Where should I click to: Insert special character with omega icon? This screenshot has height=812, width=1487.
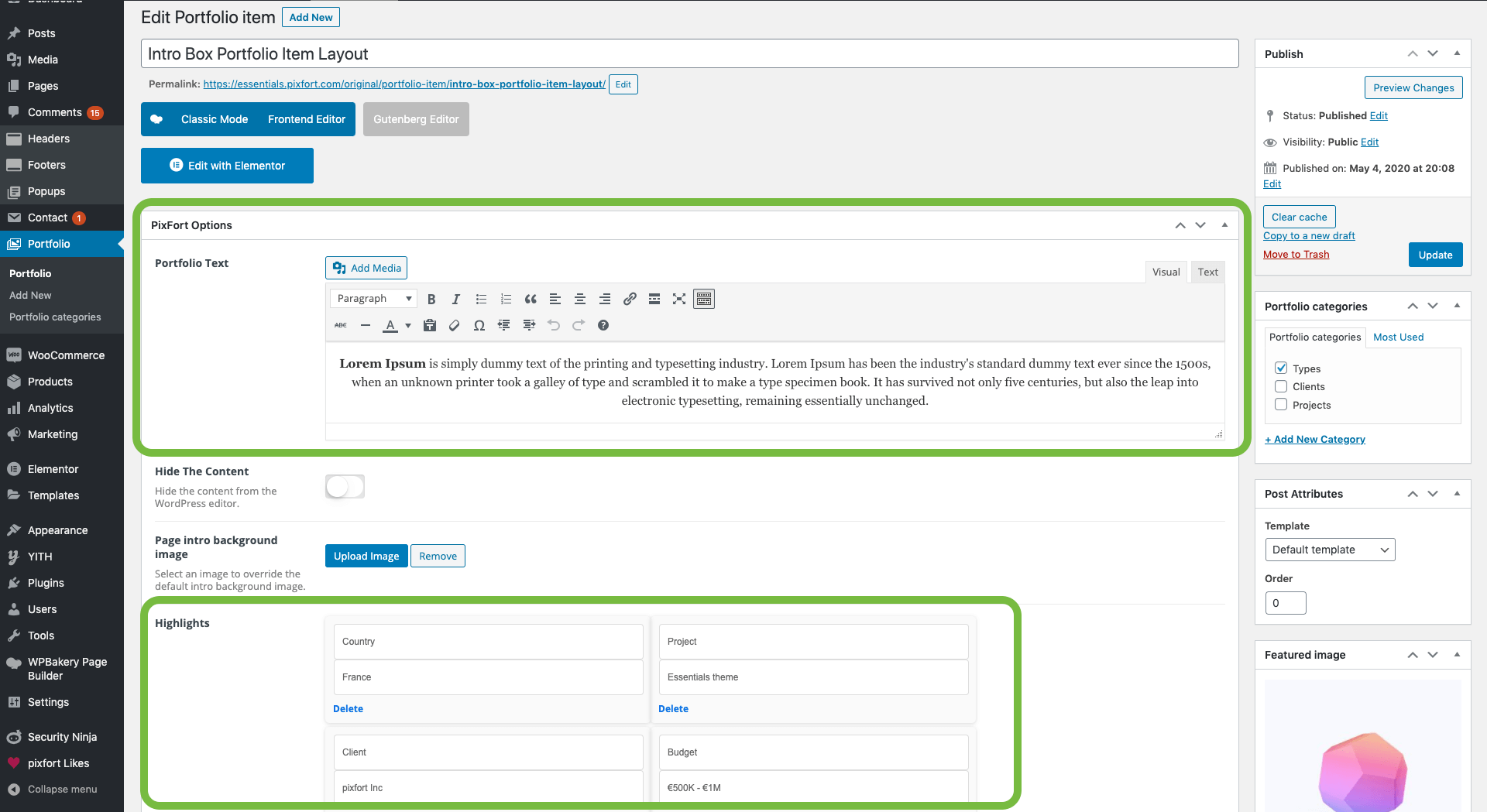[479, 325]
